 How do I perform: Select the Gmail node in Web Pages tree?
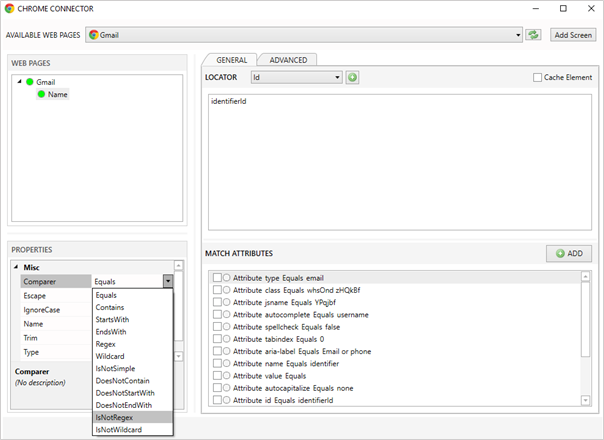point(45,82)
